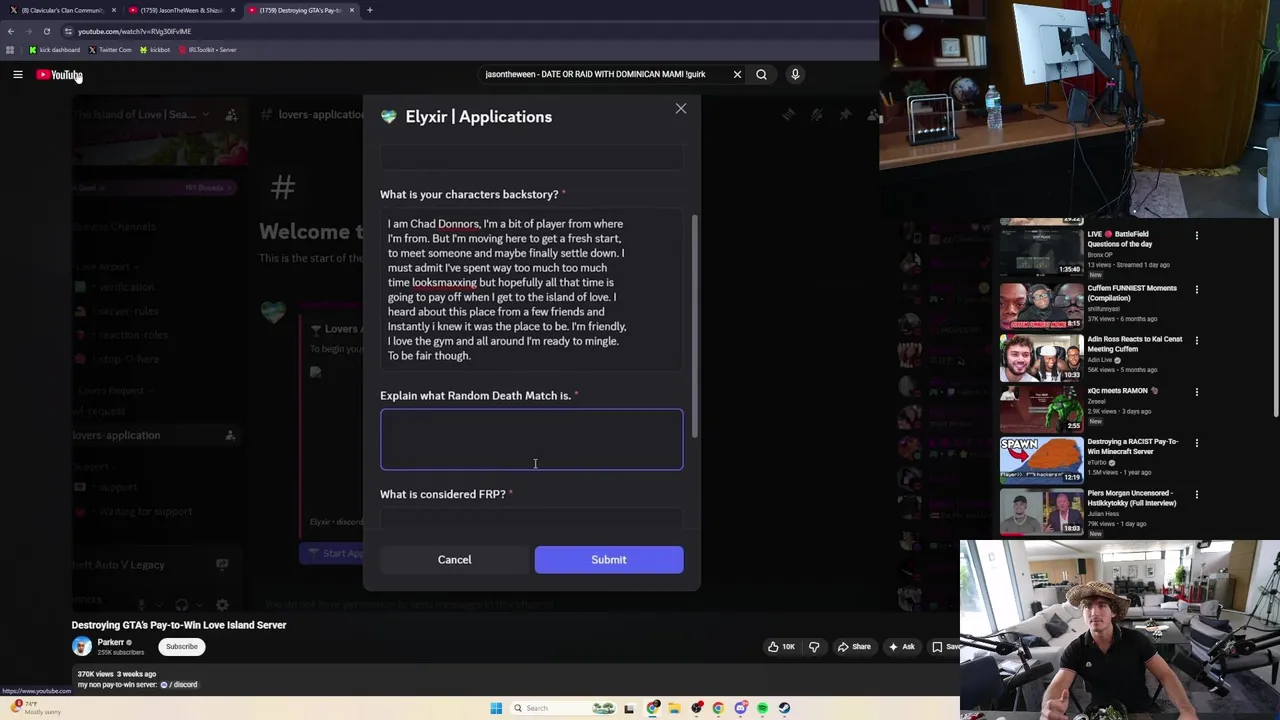The image size is (1280, 720).
Task: Switch to Clavicular's Clan Community tab
Action: pyautogui.click(x=62, y=10)
